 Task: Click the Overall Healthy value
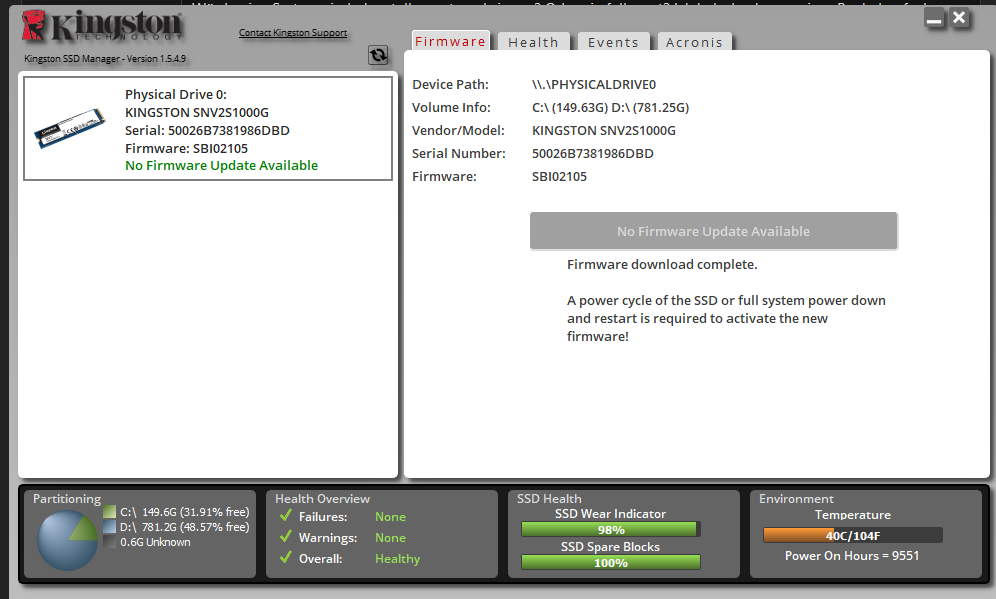coord(398,559)
